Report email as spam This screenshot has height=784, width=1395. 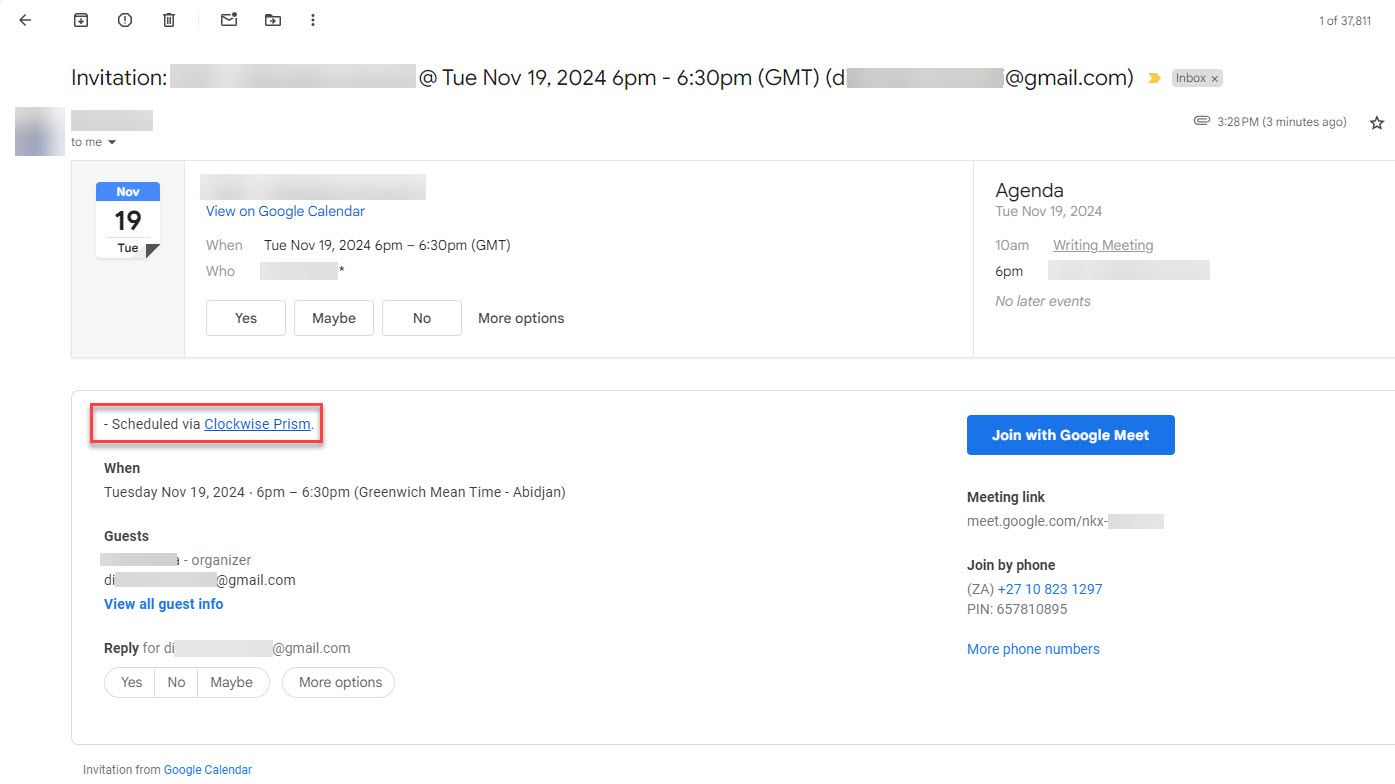[125, 20]
